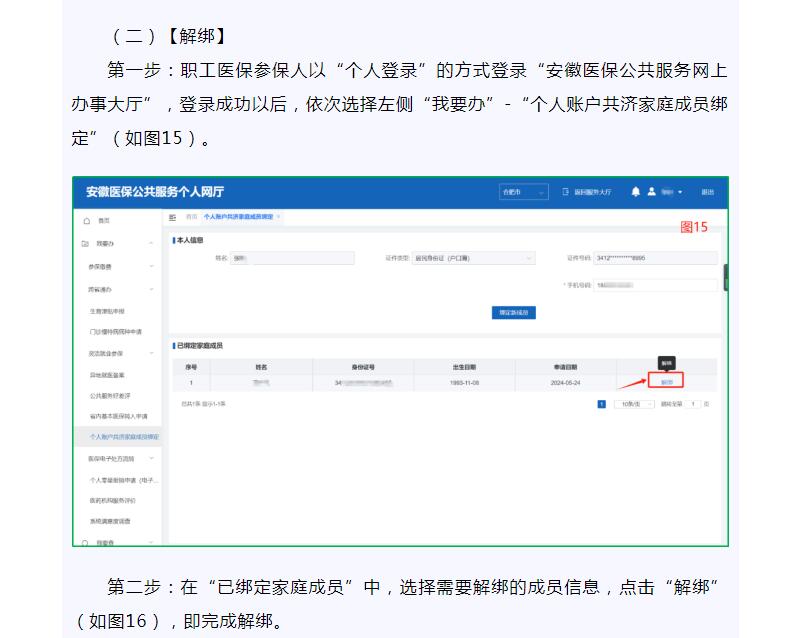
Task: Click the 我要查 search icon in sidebar
Action: pos(86,542)
